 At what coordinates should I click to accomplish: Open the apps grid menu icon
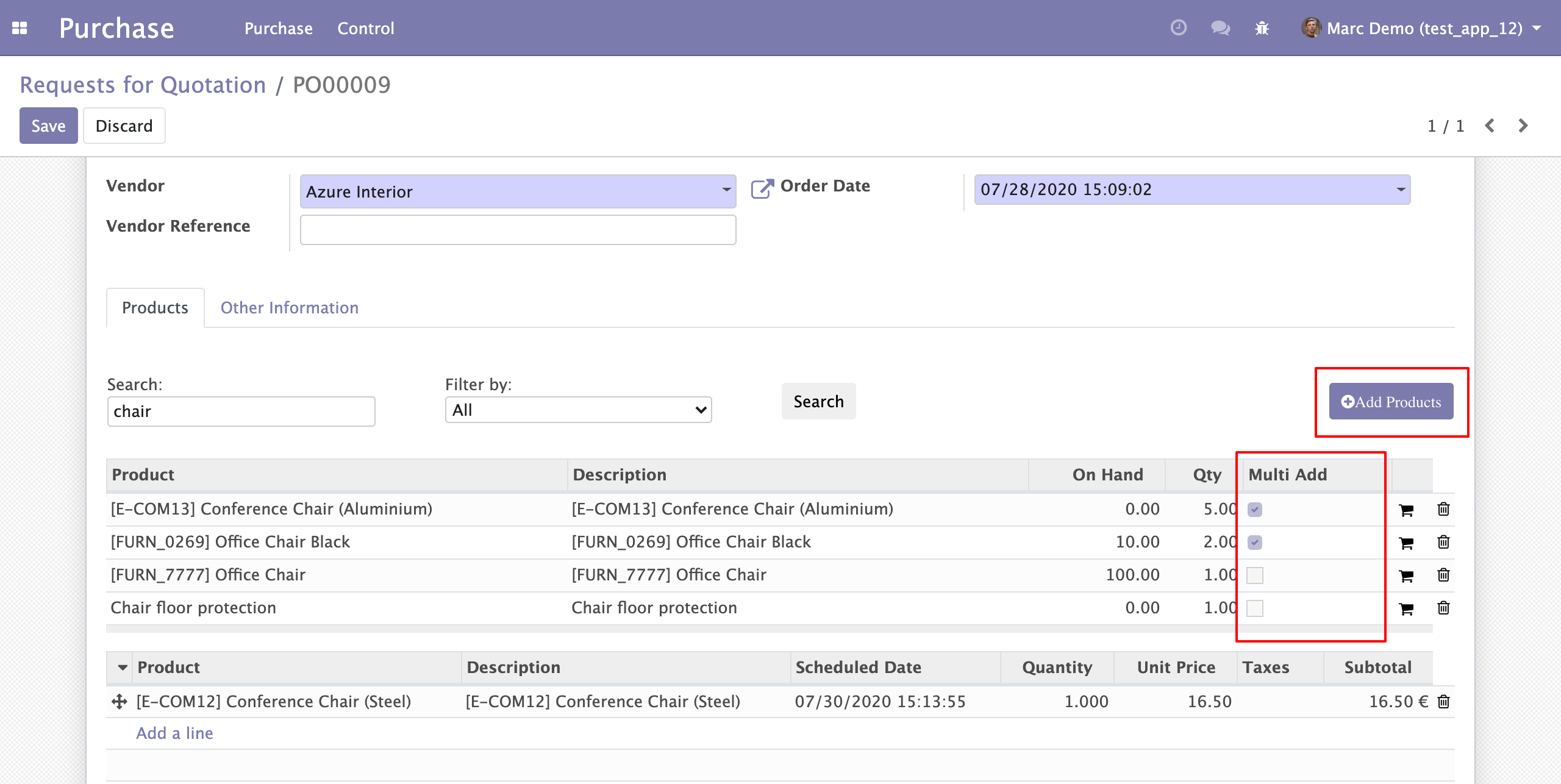(20, 28)
